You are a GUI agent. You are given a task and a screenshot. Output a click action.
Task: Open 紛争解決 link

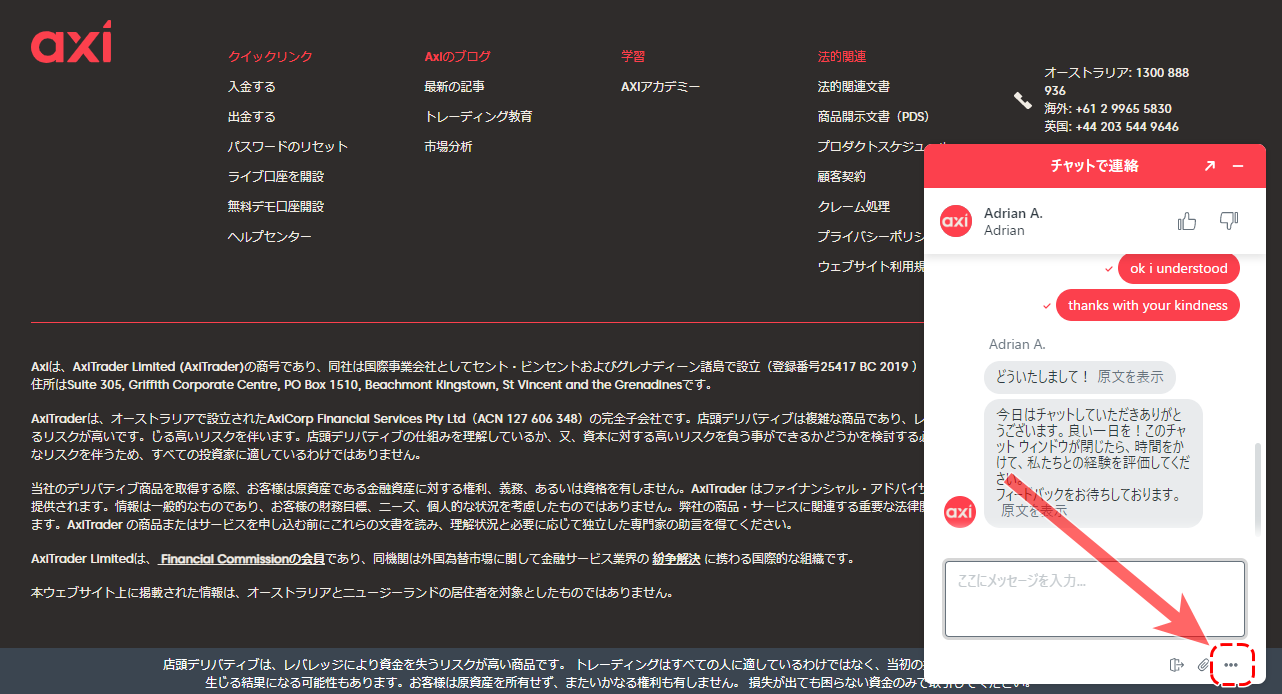coord(676,559)
